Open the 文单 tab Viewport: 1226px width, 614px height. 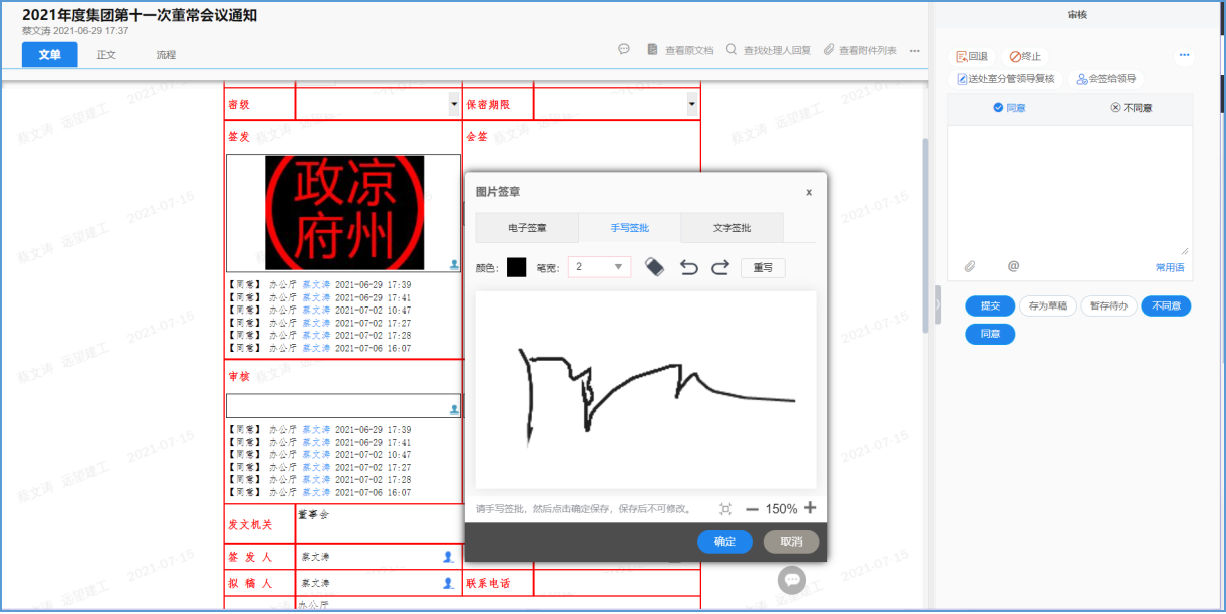(x=50, y=55)
